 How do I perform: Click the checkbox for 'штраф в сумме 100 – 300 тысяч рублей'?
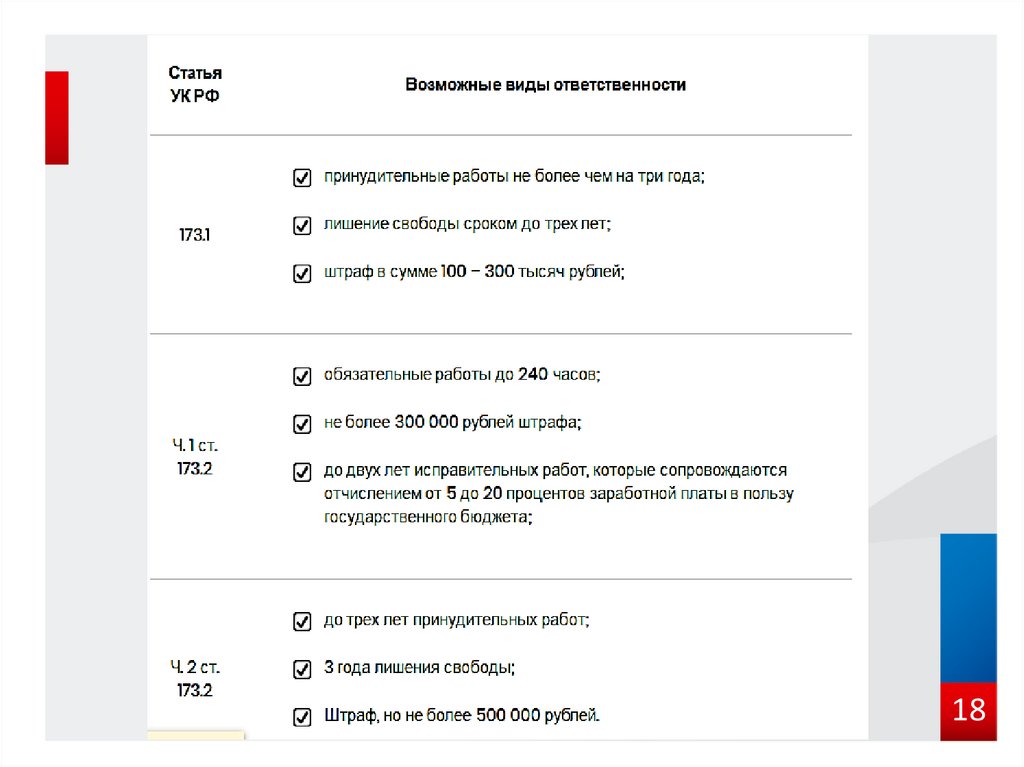point(301,273)
